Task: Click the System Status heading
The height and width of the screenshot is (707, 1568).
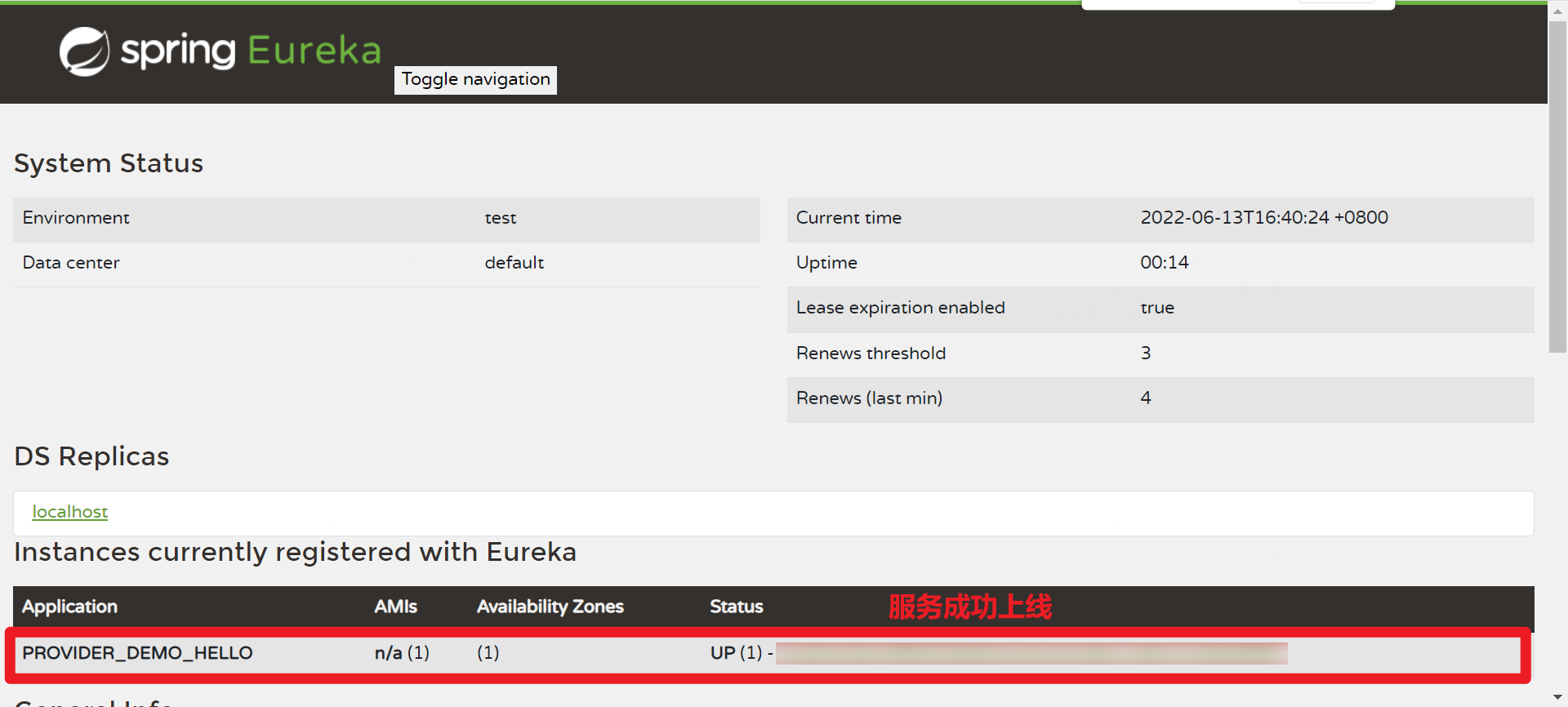Action: pos(109,163)
